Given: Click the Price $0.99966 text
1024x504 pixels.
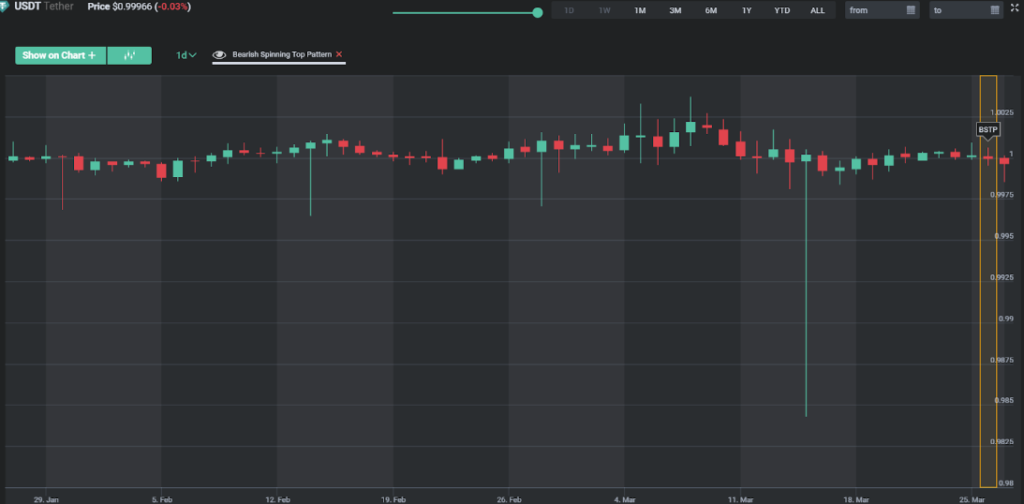Looking at the screenshot, I should [120, 7].
